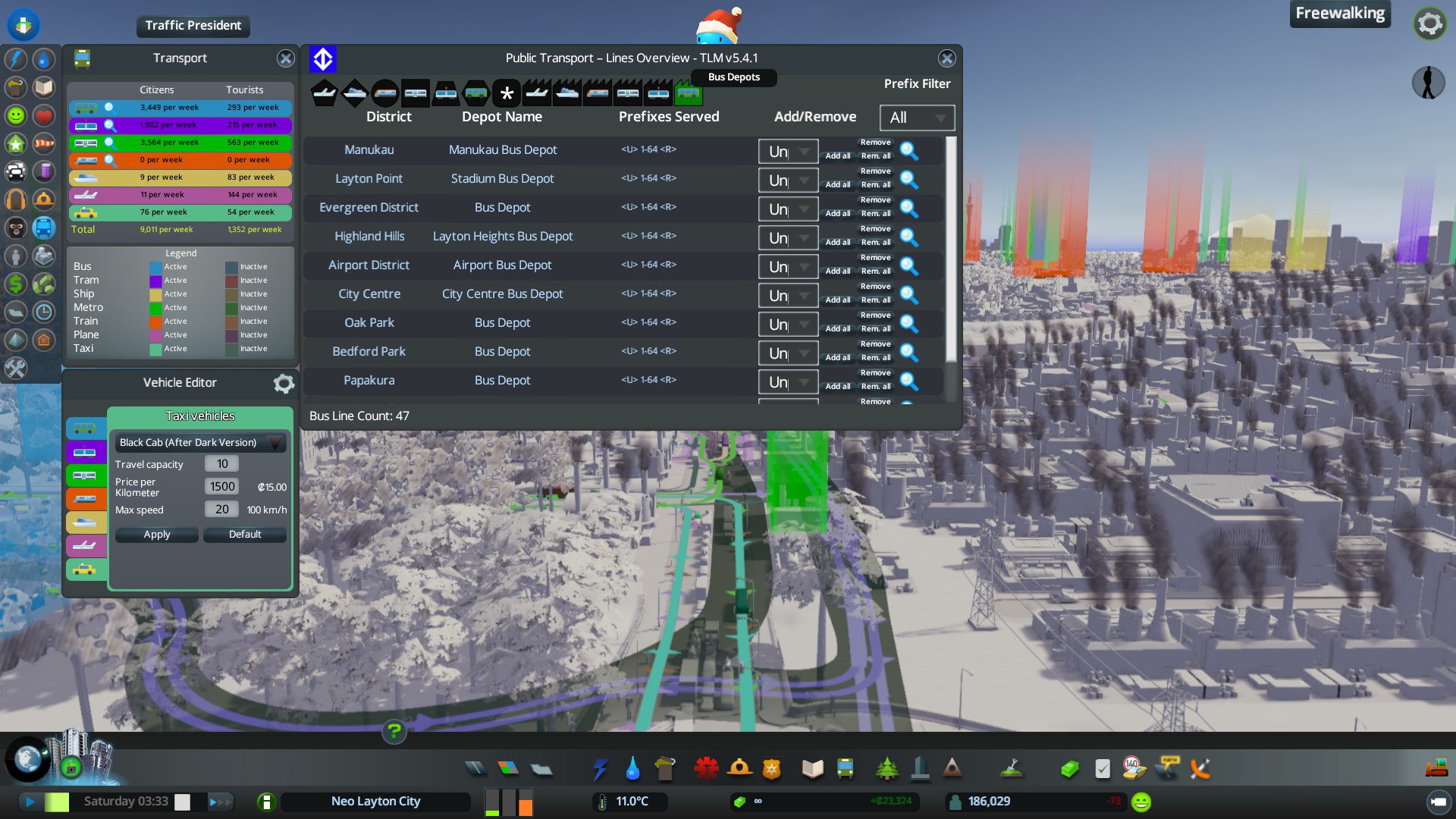Open Vehicle Editor settings gear
1456x819 pixels.
pyautogui.click(x=284, y=383)
